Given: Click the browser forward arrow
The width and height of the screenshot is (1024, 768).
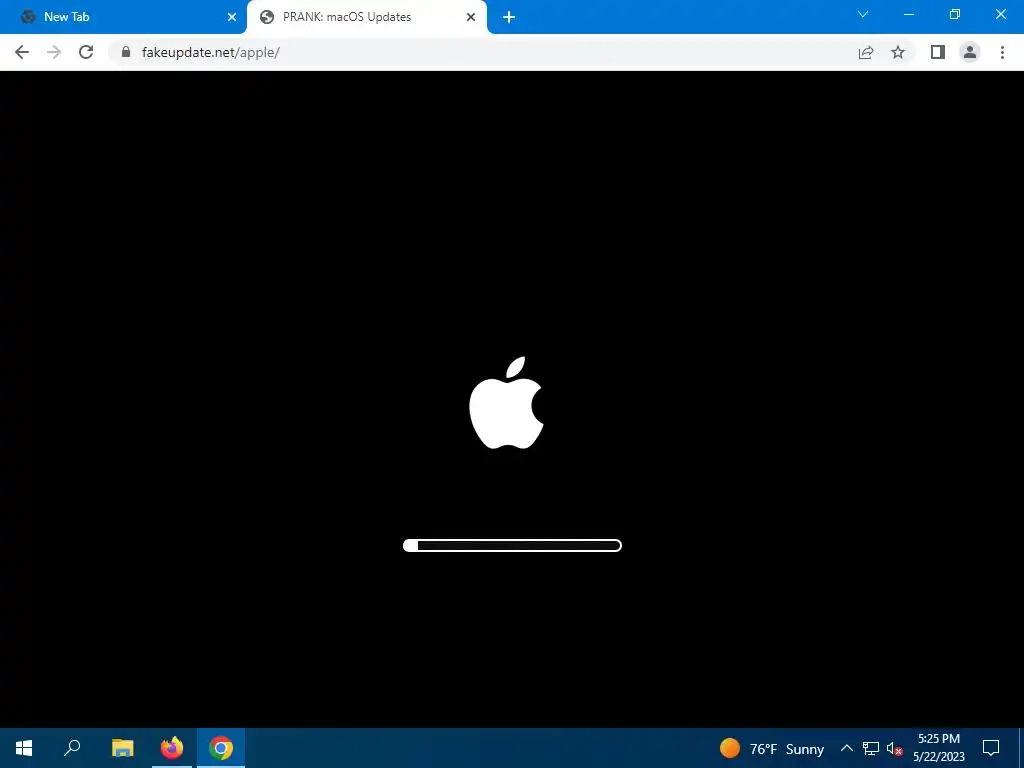Looking at the screenshot, I should click(54, 52).
